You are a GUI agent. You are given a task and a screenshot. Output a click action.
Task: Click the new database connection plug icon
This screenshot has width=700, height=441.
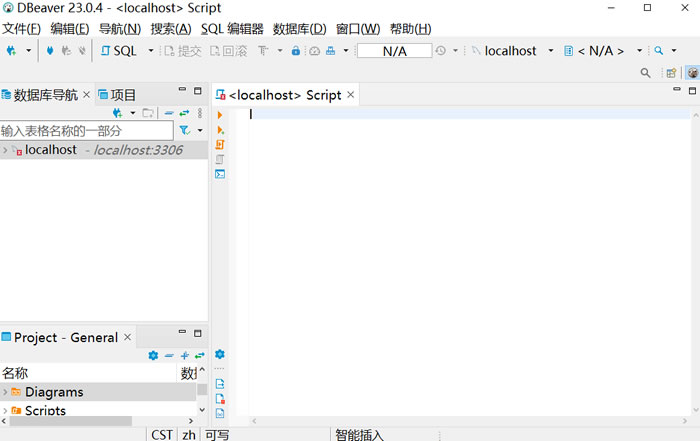coord(12,50)
